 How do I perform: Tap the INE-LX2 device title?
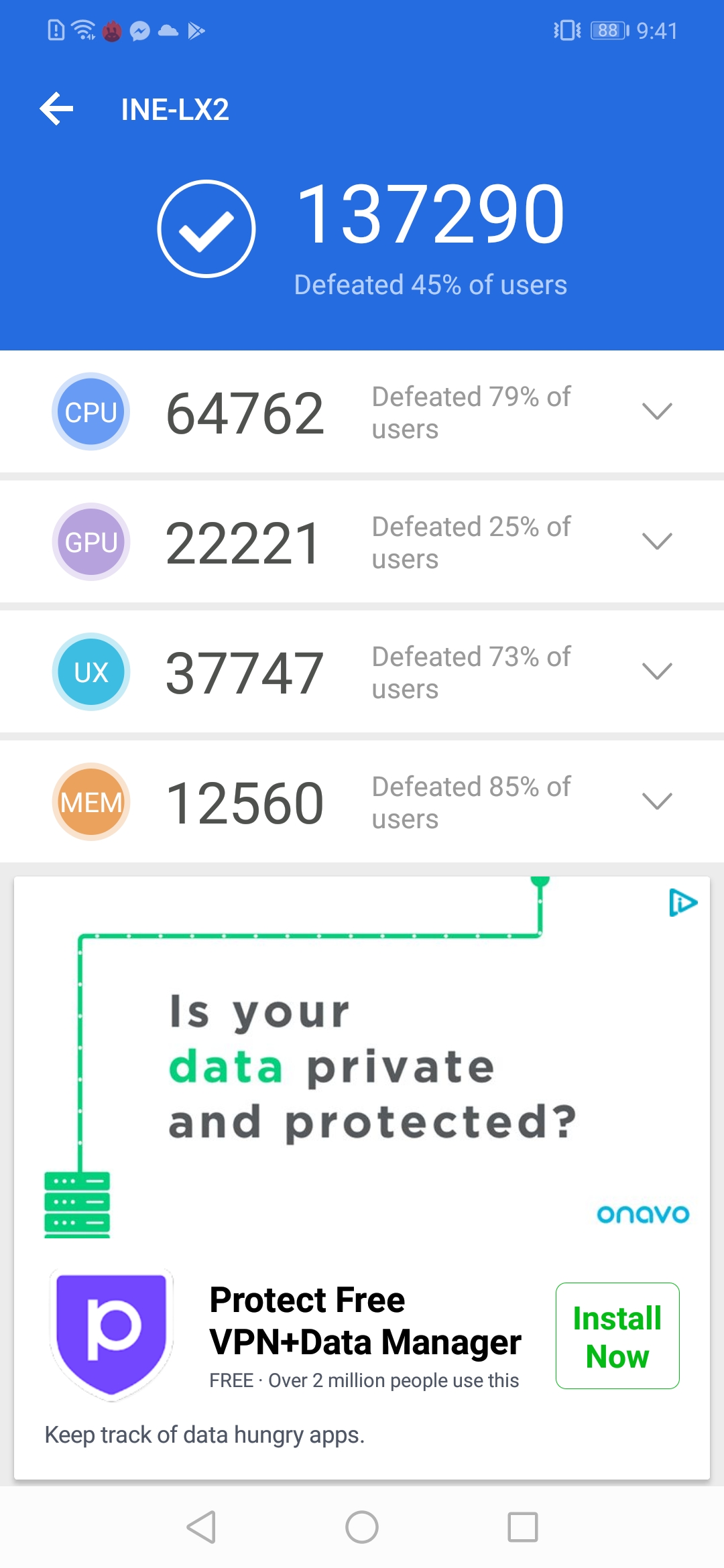pos(175,109)
